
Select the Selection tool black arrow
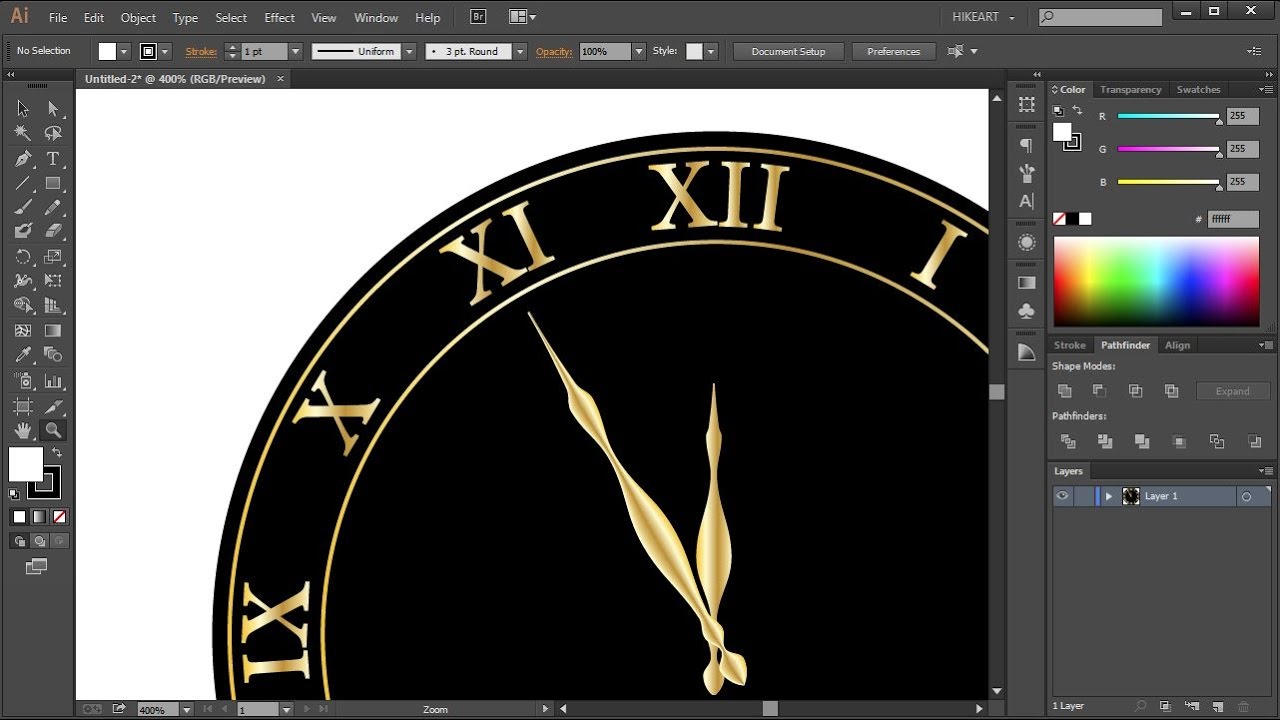point(23,109)
